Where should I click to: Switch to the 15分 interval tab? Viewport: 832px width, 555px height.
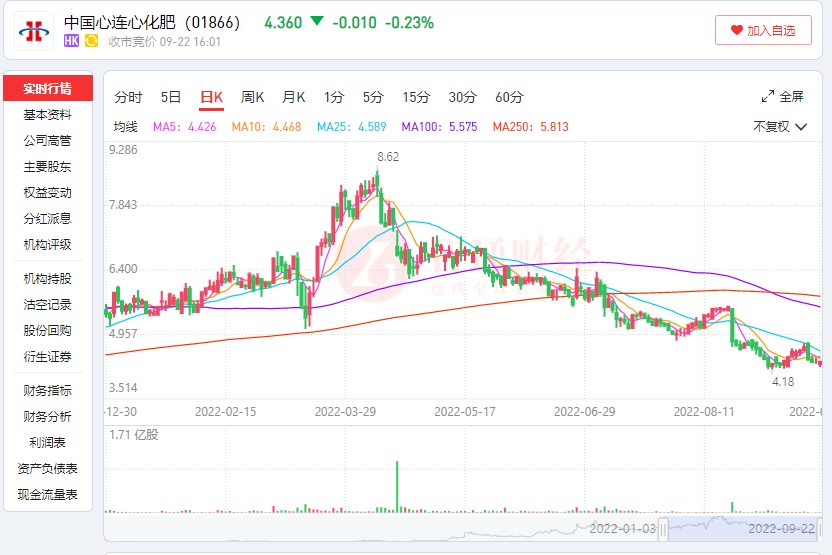(416, 97)
